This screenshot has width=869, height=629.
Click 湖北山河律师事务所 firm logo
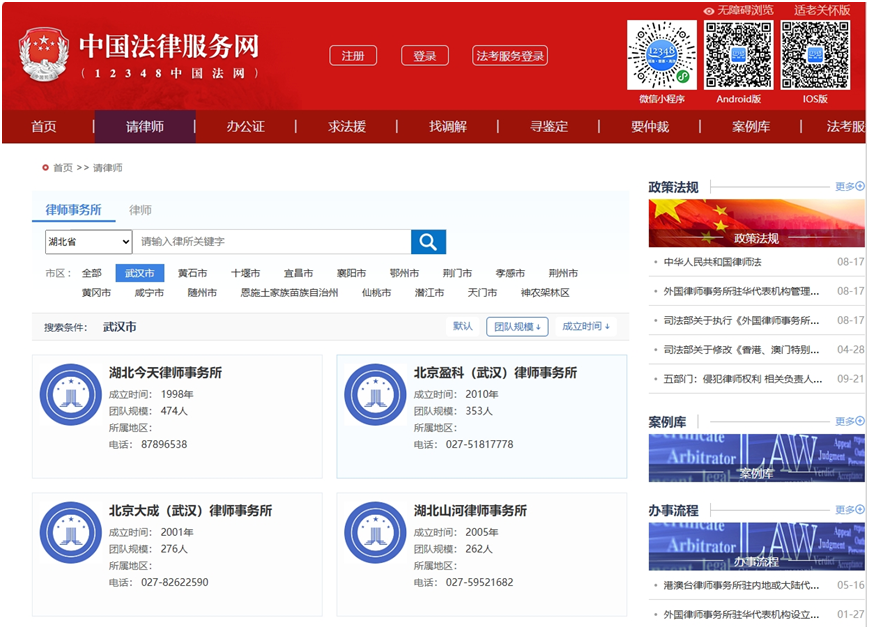click(x=375, y=533)
